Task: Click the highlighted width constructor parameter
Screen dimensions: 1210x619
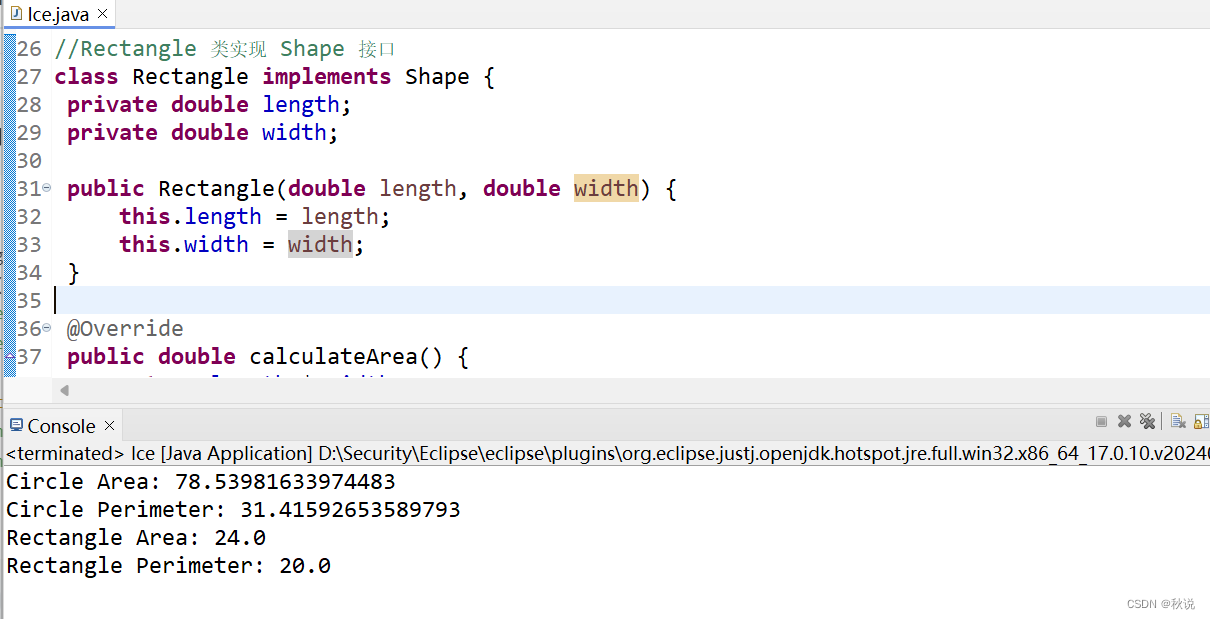Action: click(606, 188)
